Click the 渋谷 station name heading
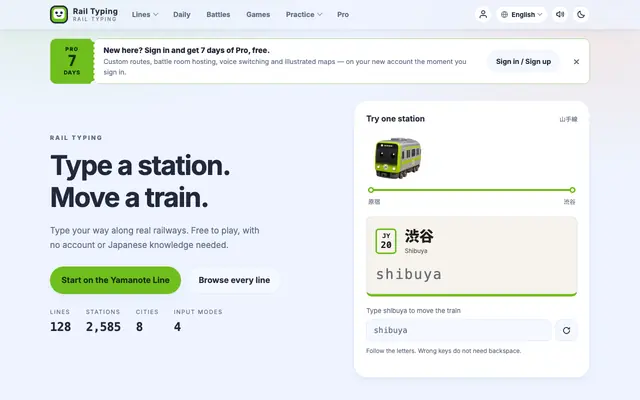This screenshot has height=400, width=640. click(x=419, y=236)
